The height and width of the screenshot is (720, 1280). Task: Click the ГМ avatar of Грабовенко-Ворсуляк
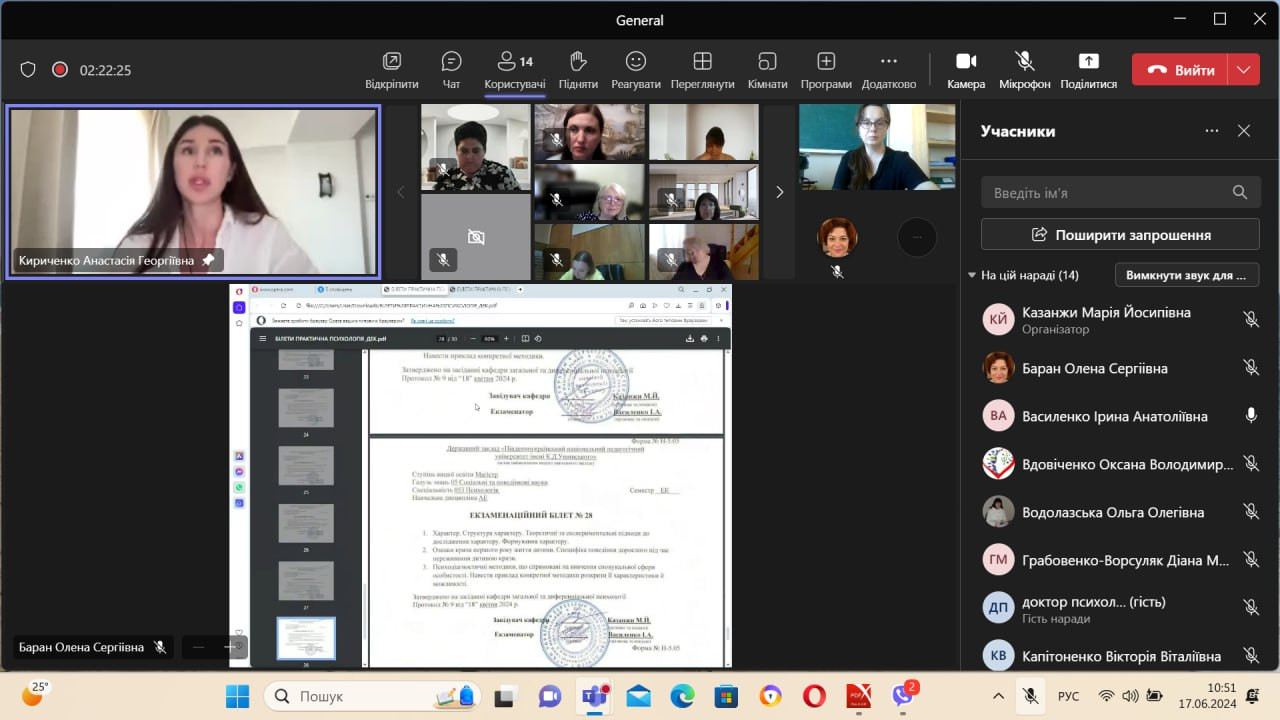click(x=998, y=560)
